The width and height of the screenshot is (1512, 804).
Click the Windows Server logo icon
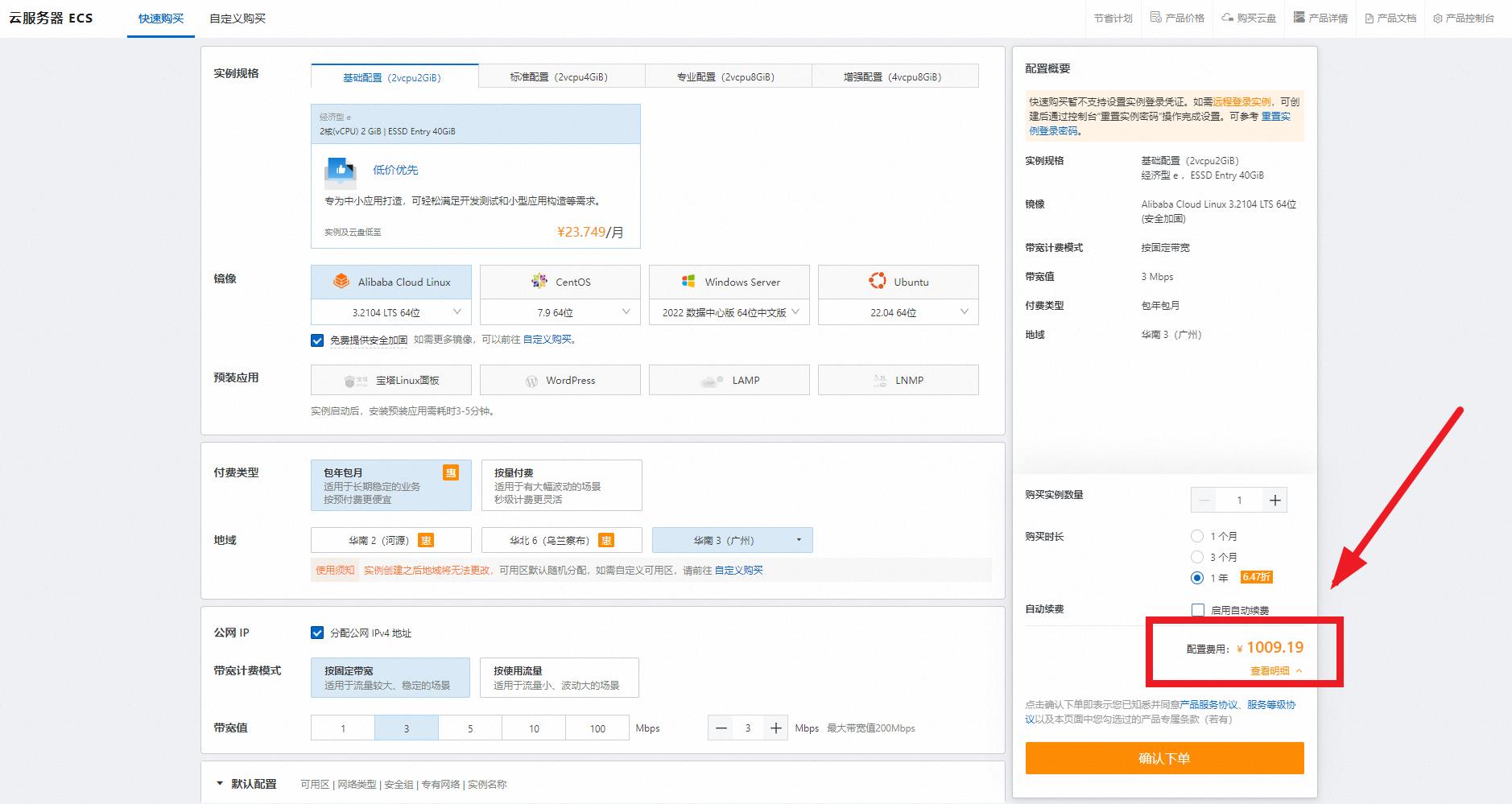coord(688,281)
